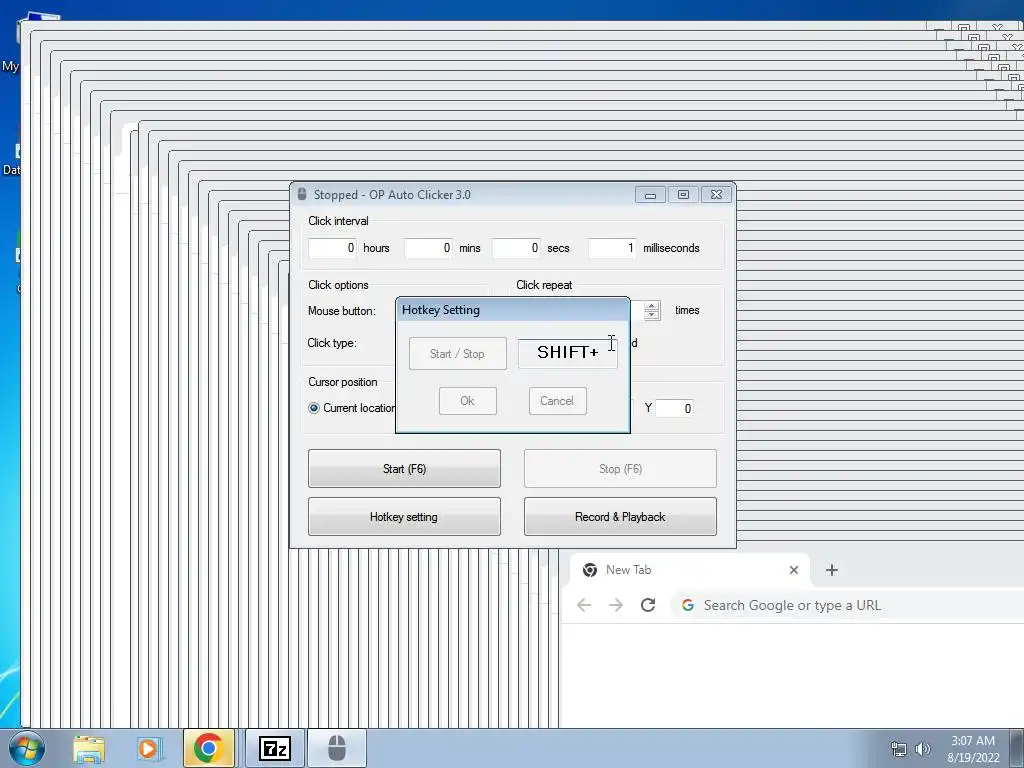This screenshot has height=768, width=1024.
Task: Click the 7-Zip taskbar icon
Action: (275, 748)
